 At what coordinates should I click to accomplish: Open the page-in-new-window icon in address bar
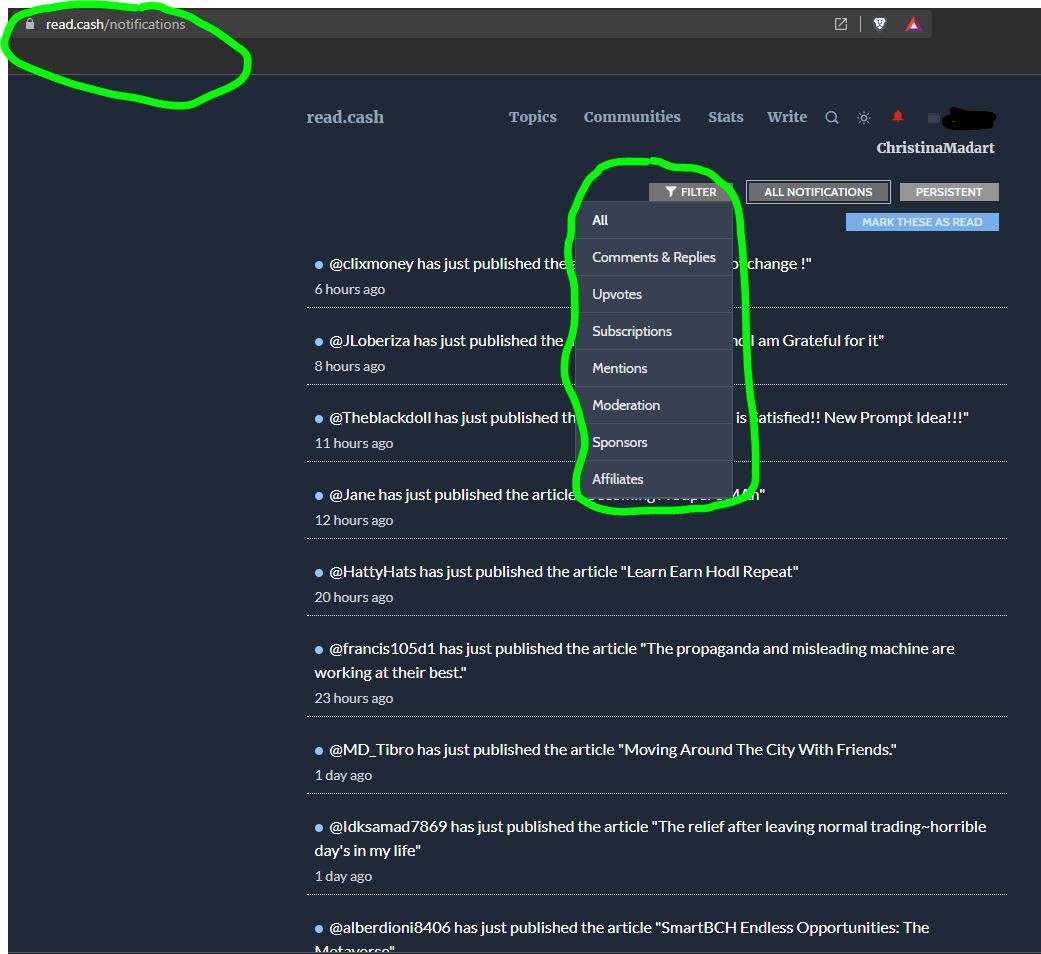(841, 24)
